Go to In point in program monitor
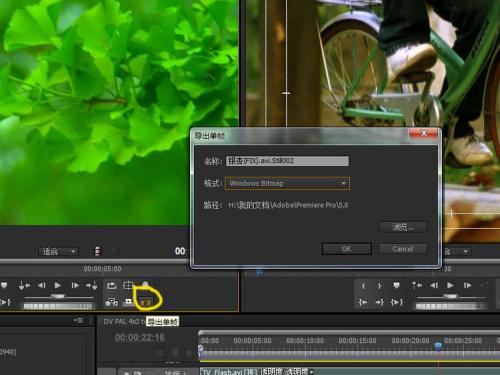The image size is (500, 375). 363,302
